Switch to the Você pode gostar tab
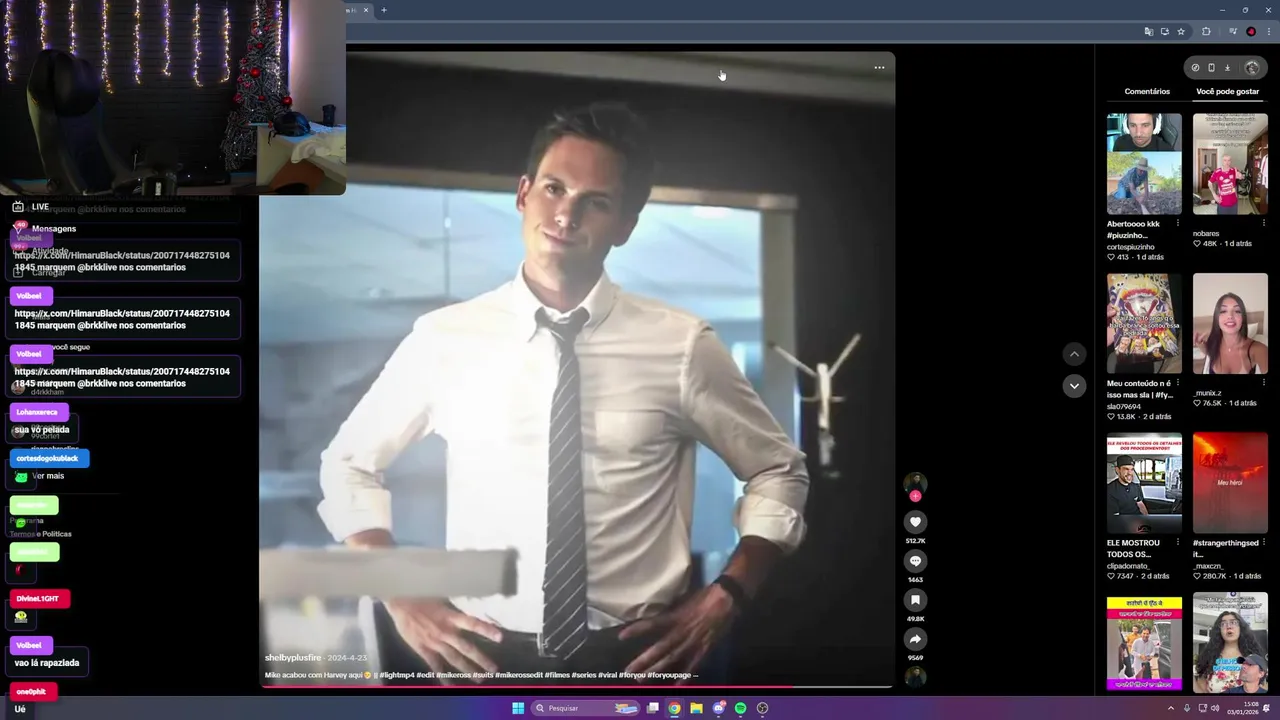 [x=1227, y=91]
